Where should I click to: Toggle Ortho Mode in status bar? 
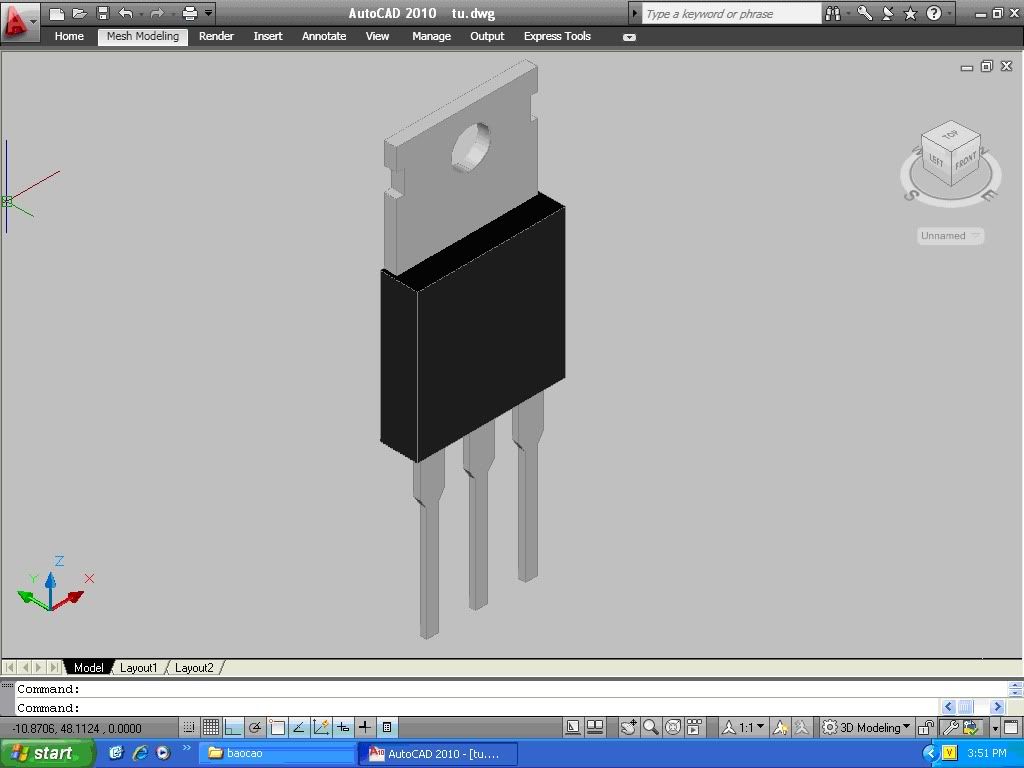233,728
